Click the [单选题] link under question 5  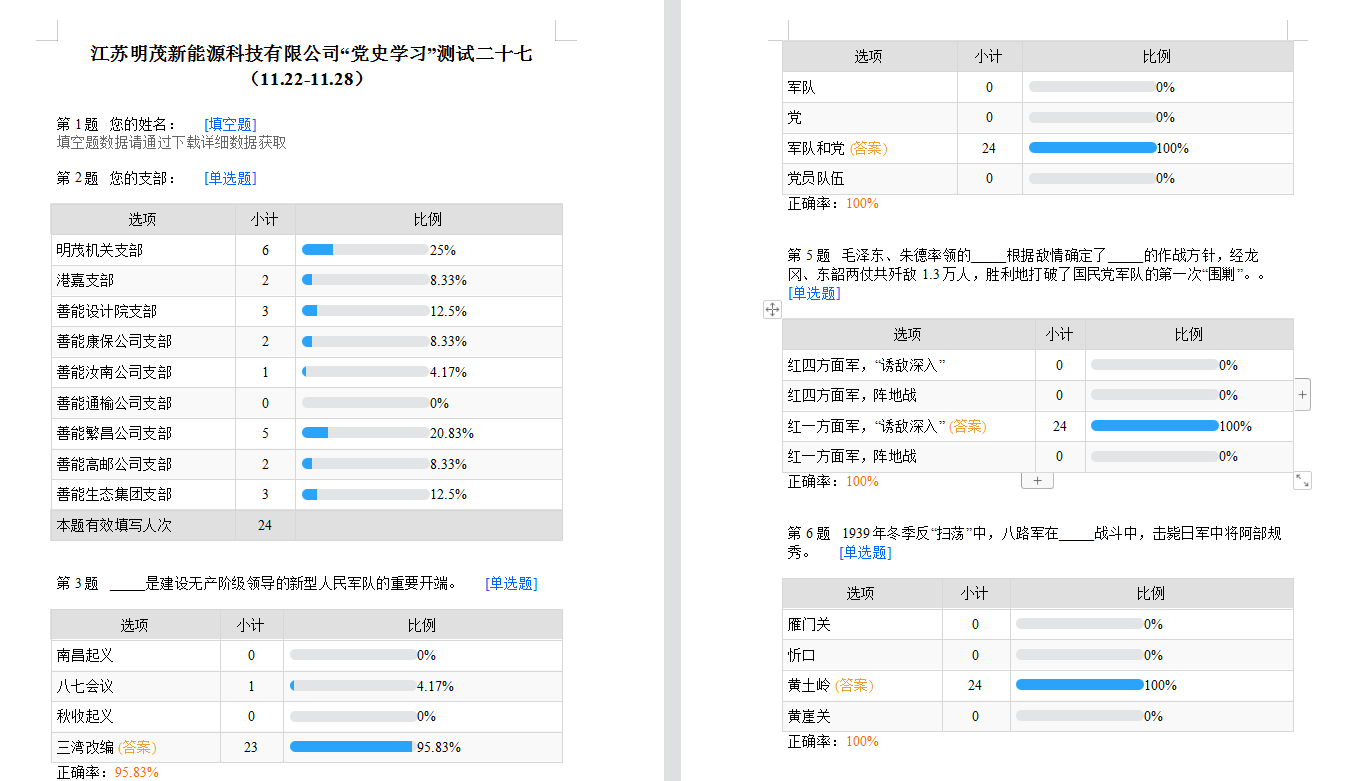(x=814, y=293)
